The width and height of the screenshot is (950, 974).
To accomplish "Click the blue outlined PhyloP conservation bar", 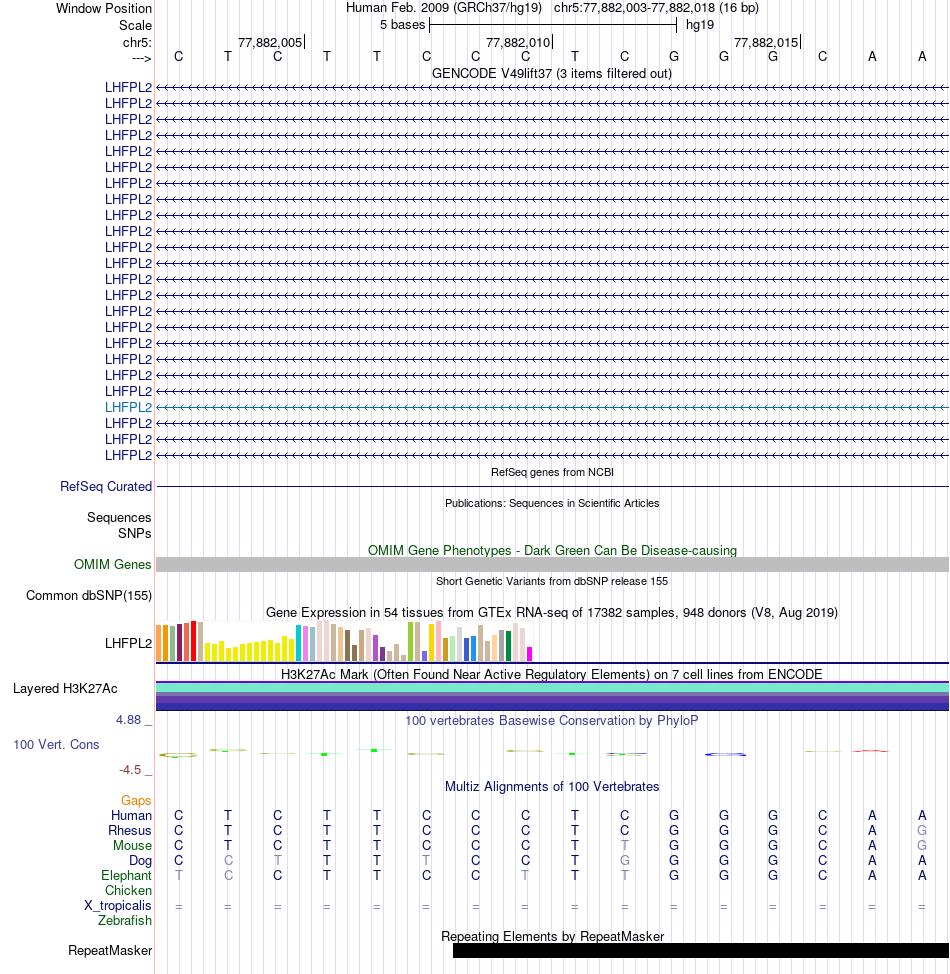I will click(x=725, y=754).
